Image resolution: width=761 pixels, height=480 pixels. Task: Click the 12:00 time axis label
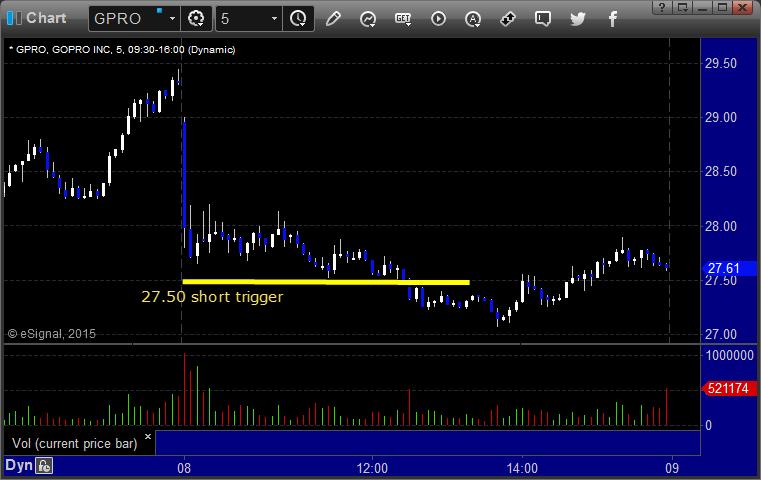pyautogui.click(x=372, y=468)
